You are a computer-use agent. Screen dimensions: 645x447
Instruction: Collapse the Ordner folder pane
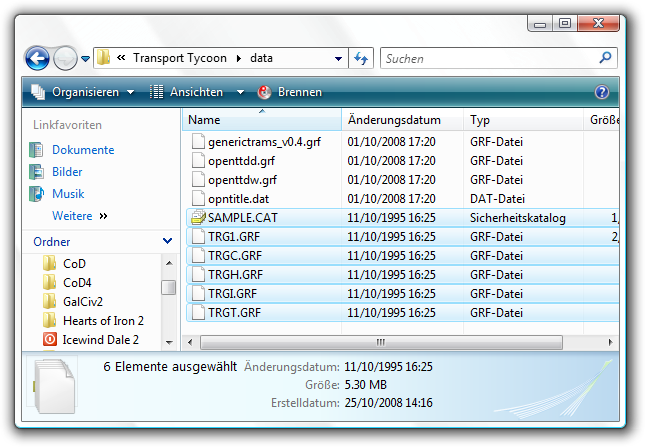[x=167, y=241]
